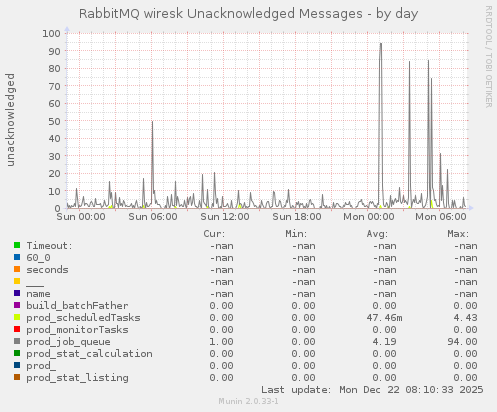Click the 'Mon 06:00' x-axis label

pyautogui.click(x=441, y=217)
